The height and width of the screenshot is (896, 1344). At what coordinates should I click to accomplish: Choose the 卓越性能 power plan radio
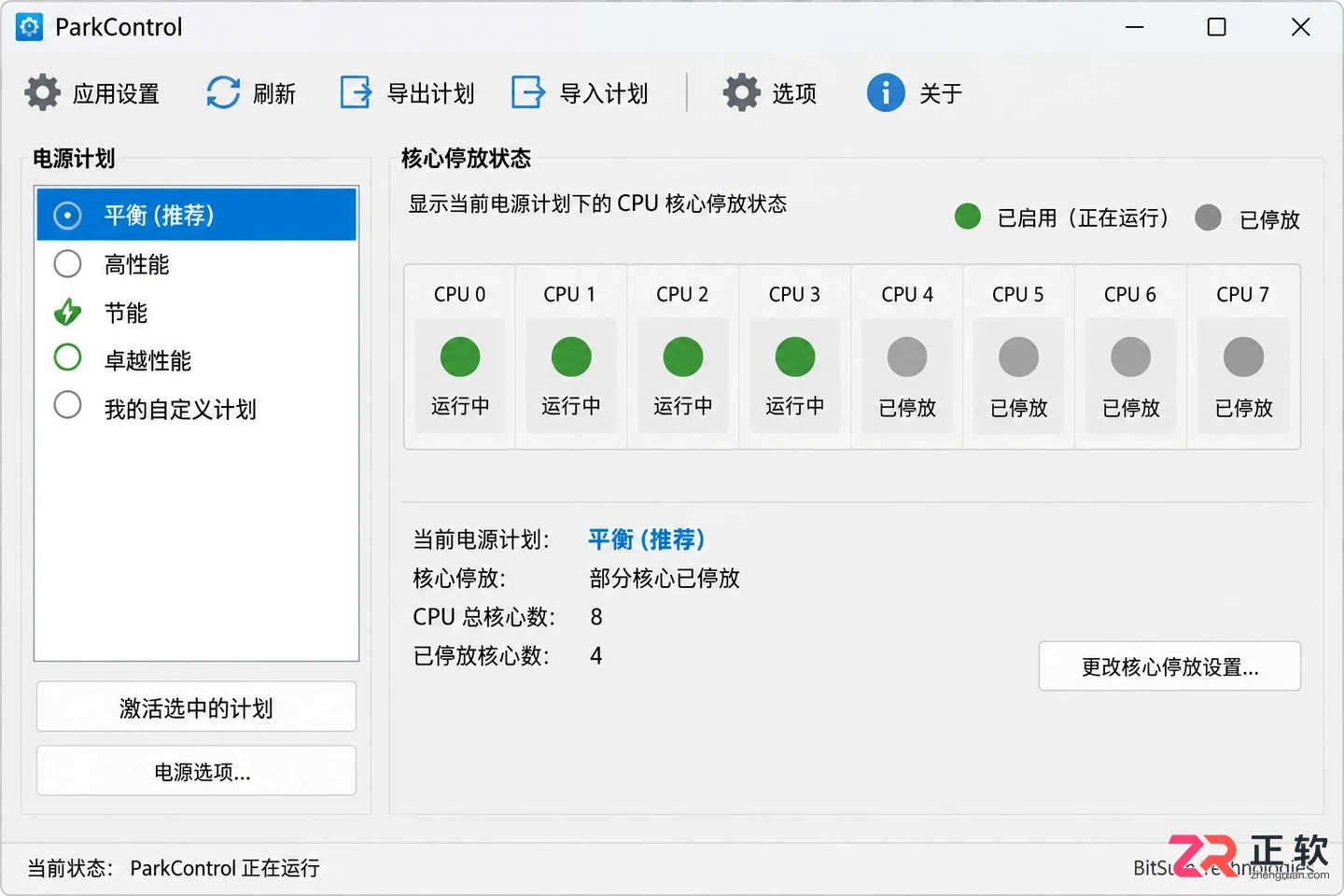(x=67, y=357)
